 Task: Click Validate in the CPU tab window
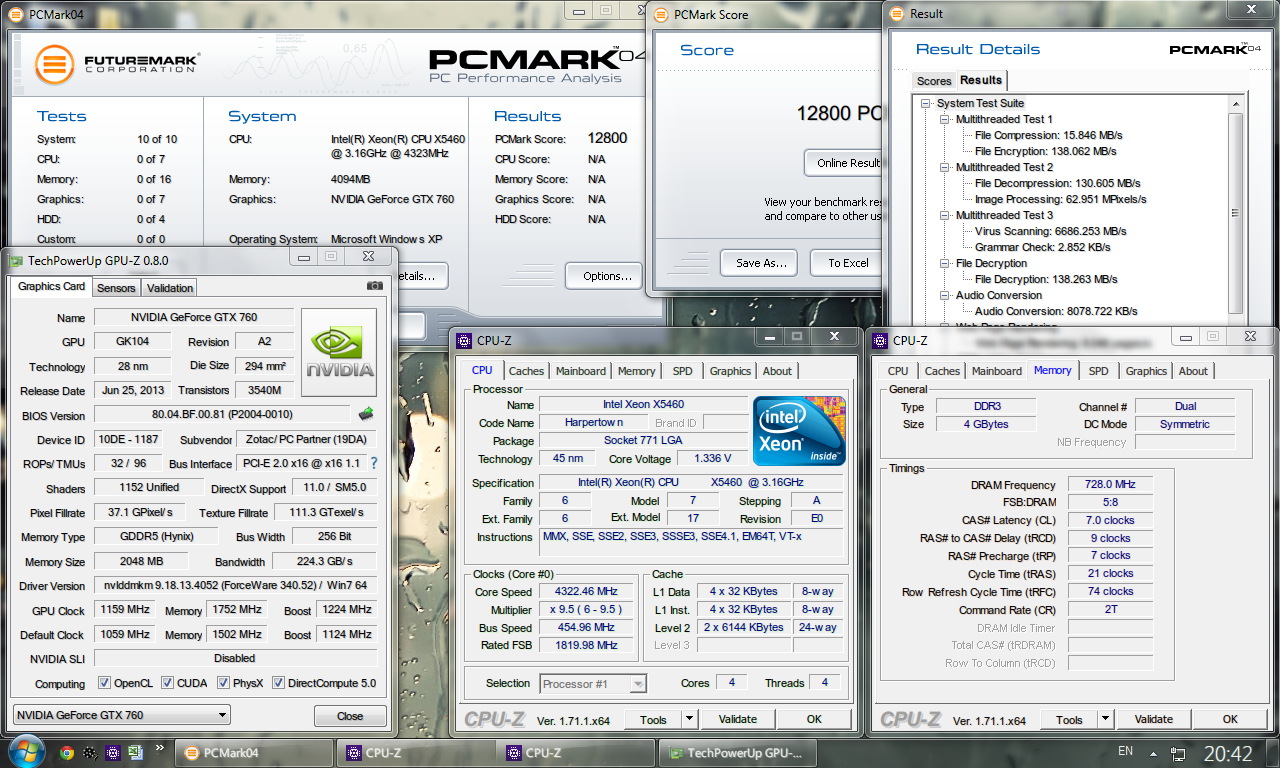coord(738,719)
